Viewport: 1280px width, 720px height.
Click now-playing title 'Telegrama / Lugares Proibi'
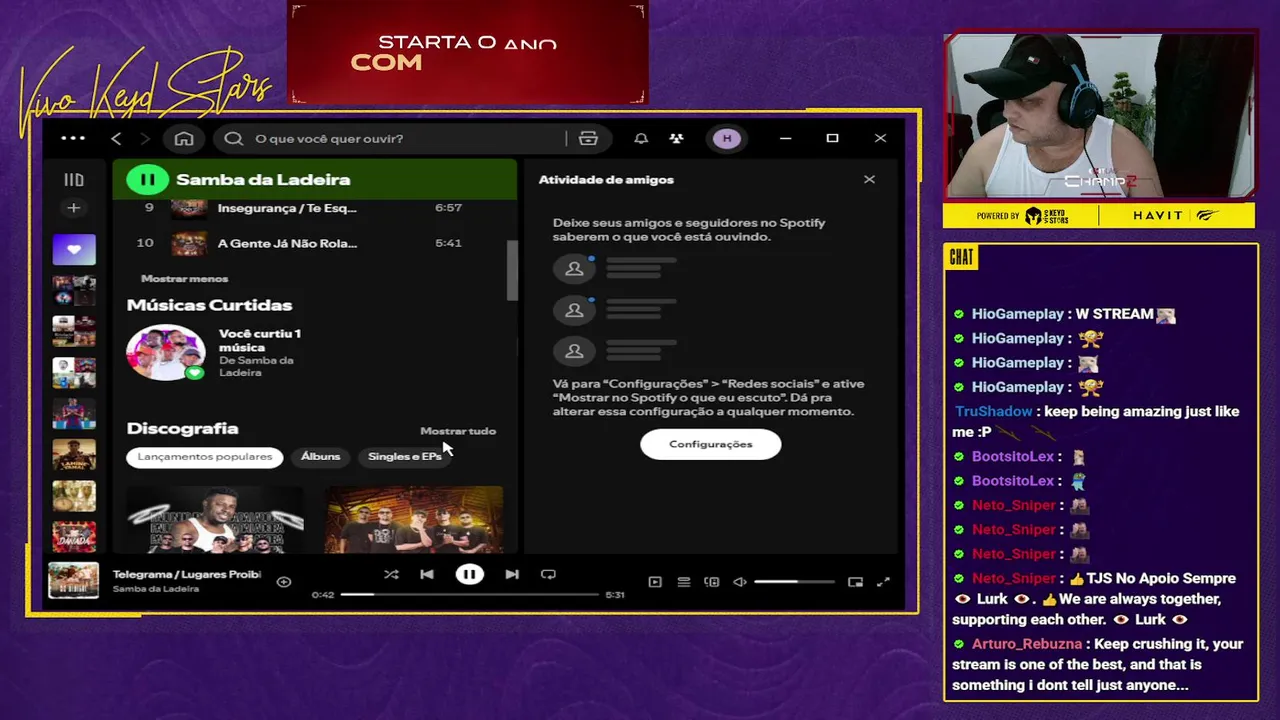tap(187, 574)
